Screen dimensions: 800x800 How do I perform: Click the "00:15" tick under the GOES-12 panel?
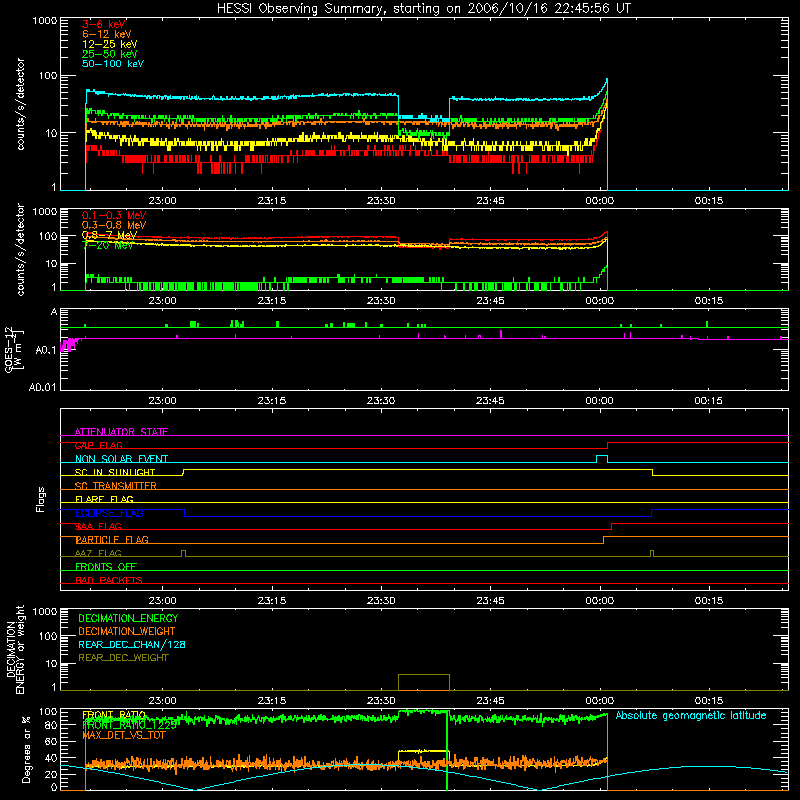click(709, 401)
